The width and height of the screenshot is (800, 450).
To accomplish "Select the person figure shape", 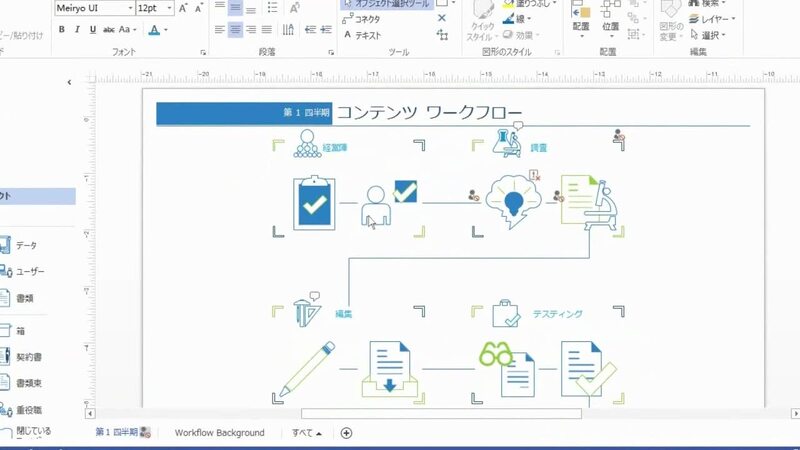I will coord(376,206).
